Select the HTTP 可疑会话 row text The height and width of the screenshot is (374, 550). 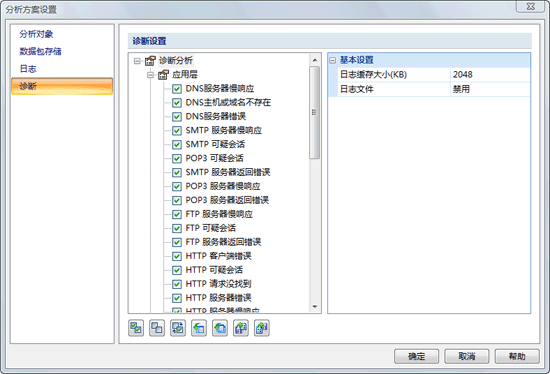[x=214, y=270]
